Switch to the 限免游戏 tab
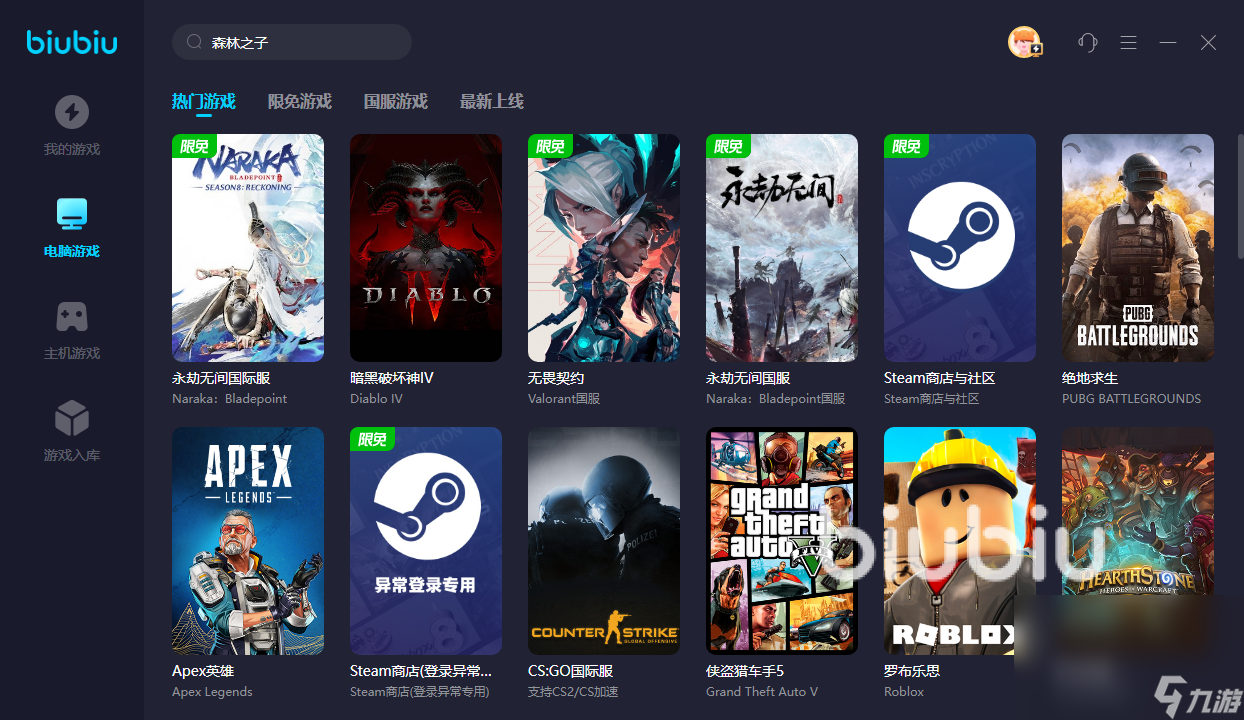This screenshot has height=720, width=1244. click(299, 101)
